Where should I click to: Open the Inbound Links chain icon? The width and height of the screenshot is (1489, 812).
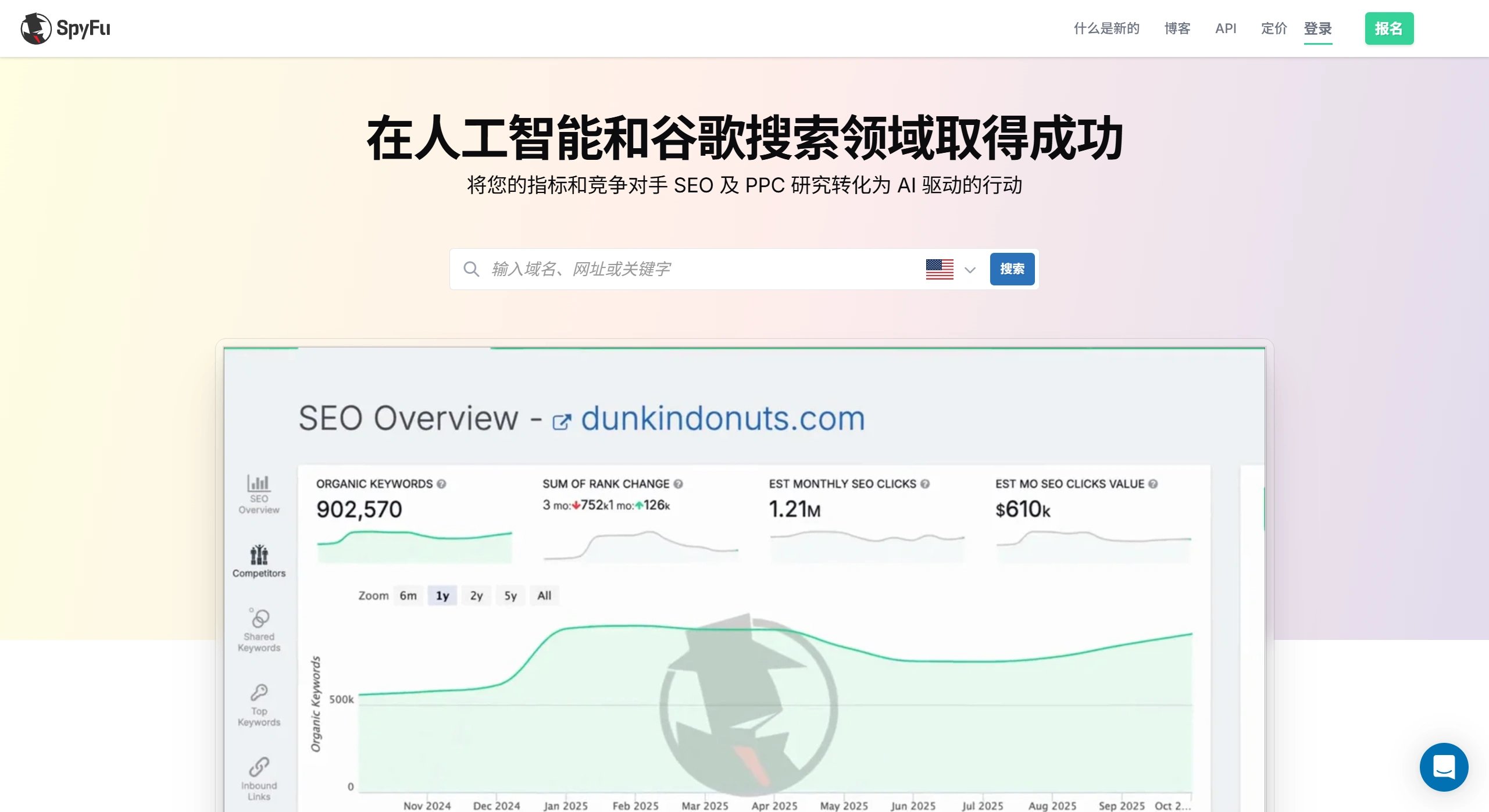click(x=259, y=767)
